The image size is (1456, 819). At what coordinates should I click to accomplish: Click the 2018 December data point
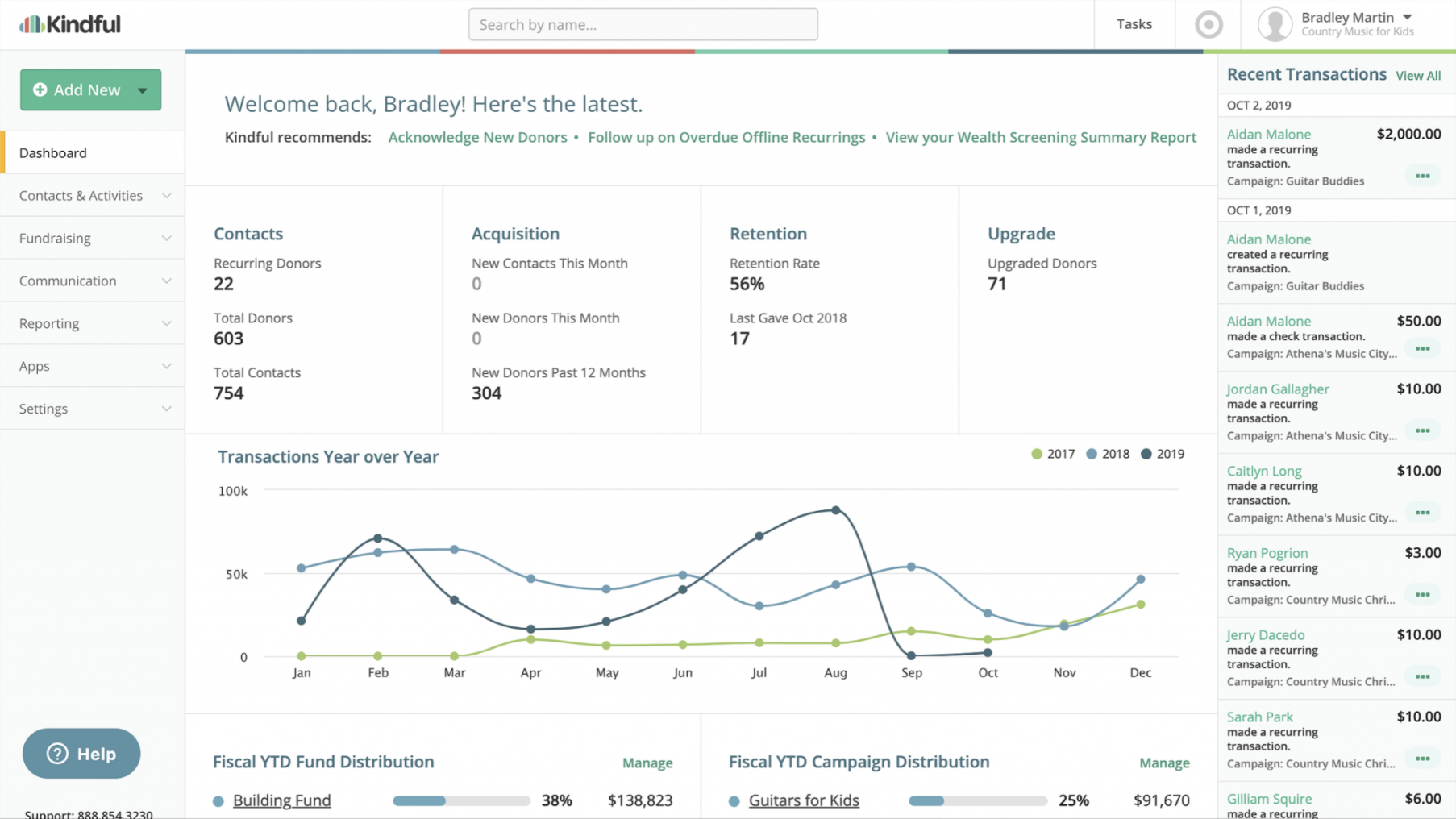(1141, 579)
